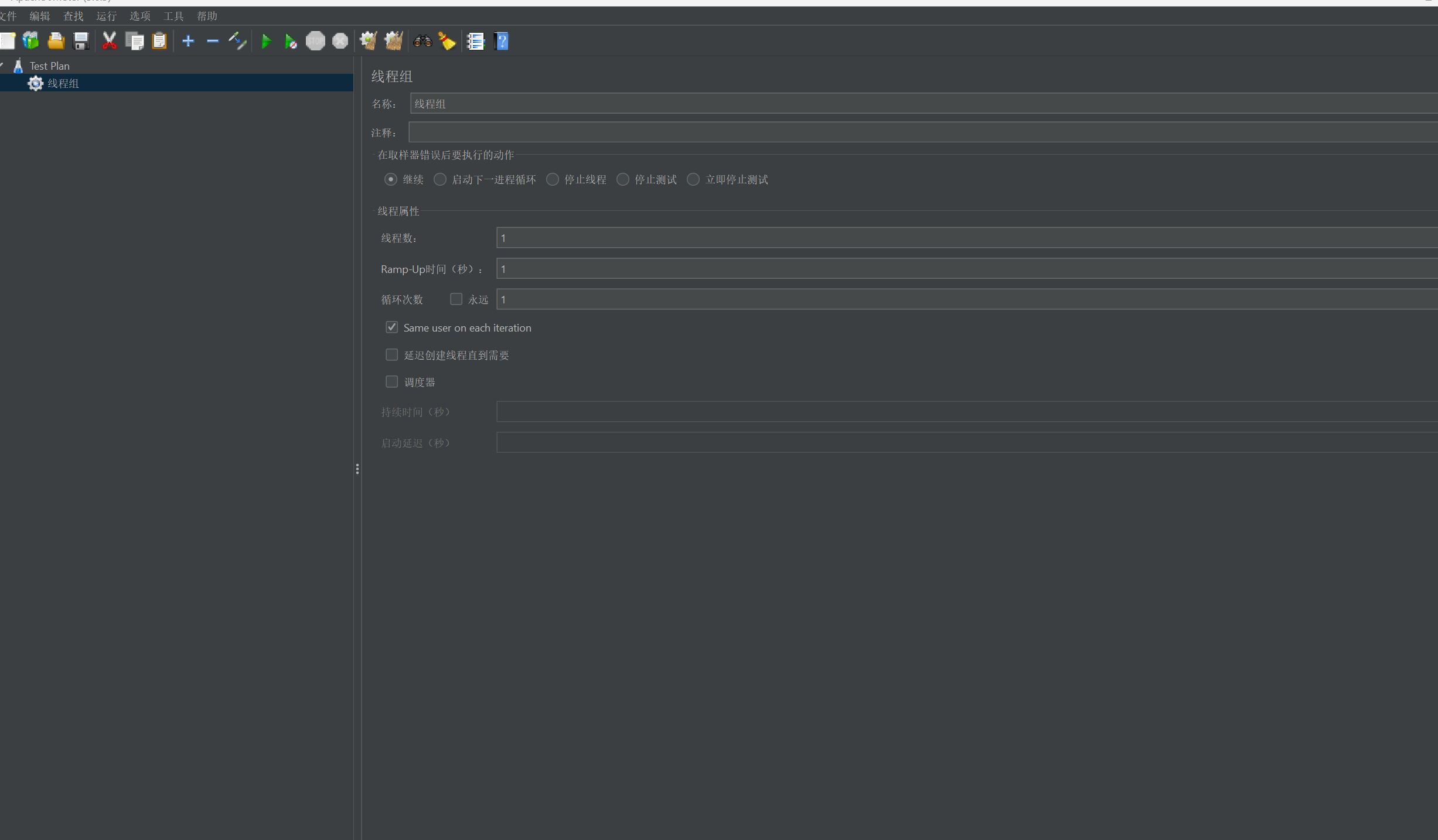Click the Clear All broom icon
Viewport: 1438px width, 840px height.
pyautogui.click(x=393, y=41)
